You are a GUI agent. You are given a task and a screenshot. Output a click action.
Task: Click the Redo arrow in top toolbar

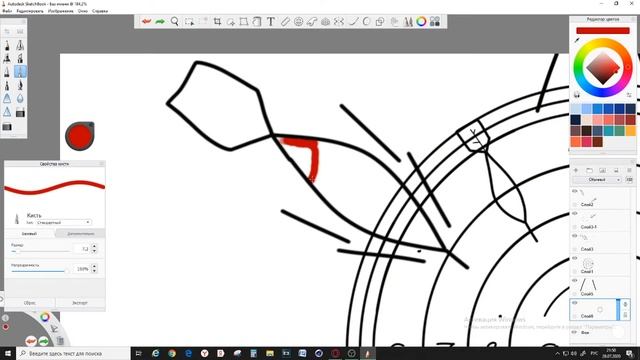(160, 21)
